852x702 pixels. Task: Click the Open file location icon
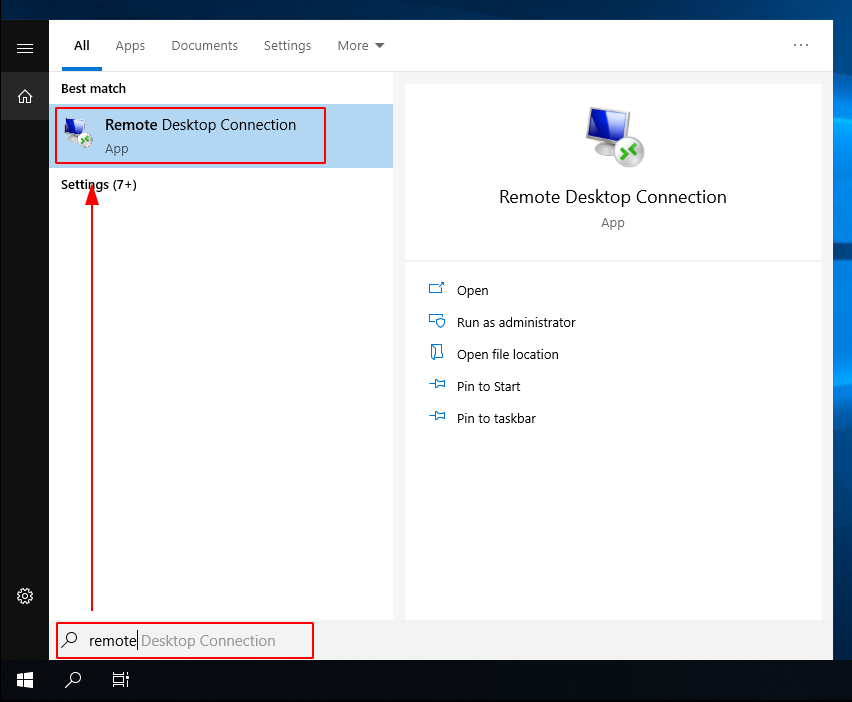[436, 352]
